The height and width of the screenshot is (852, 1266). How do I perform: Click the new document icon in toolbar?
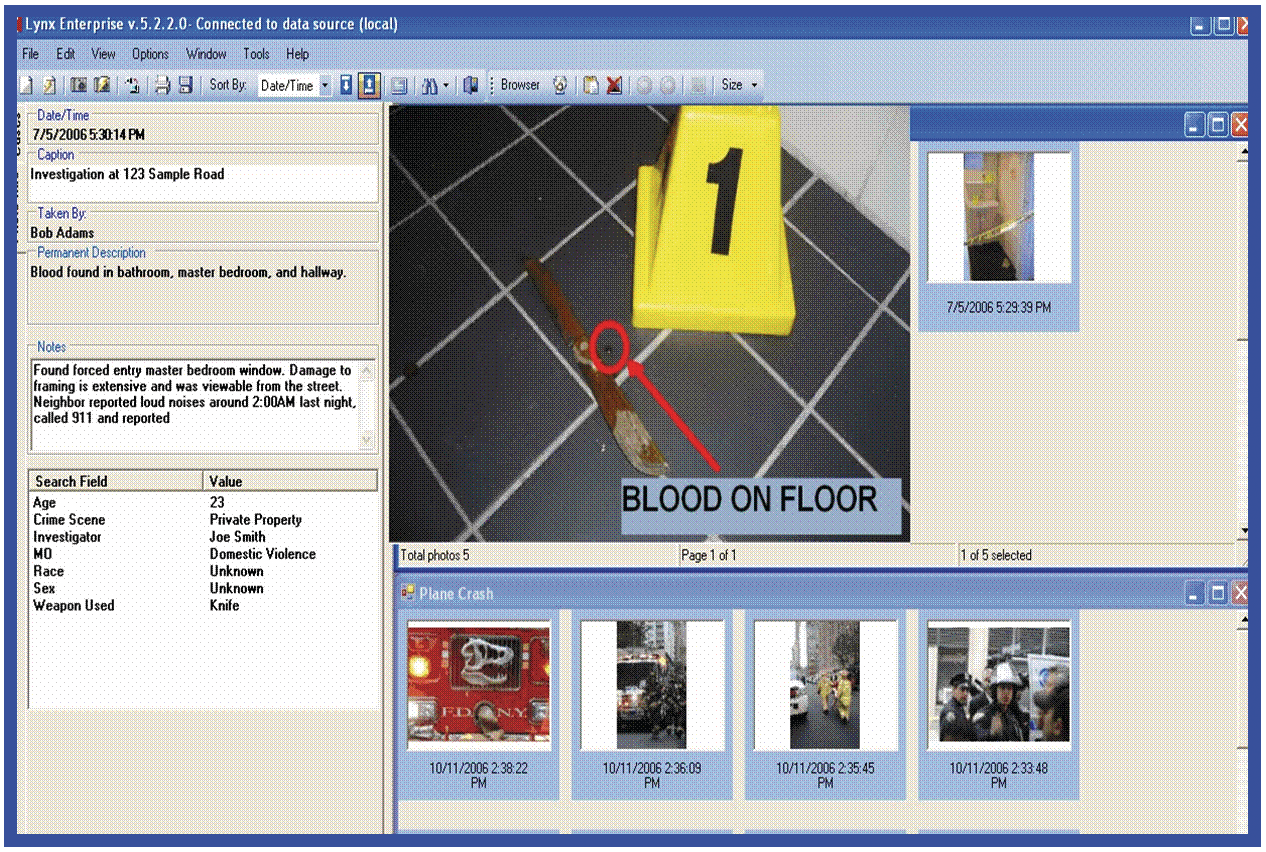27,86
